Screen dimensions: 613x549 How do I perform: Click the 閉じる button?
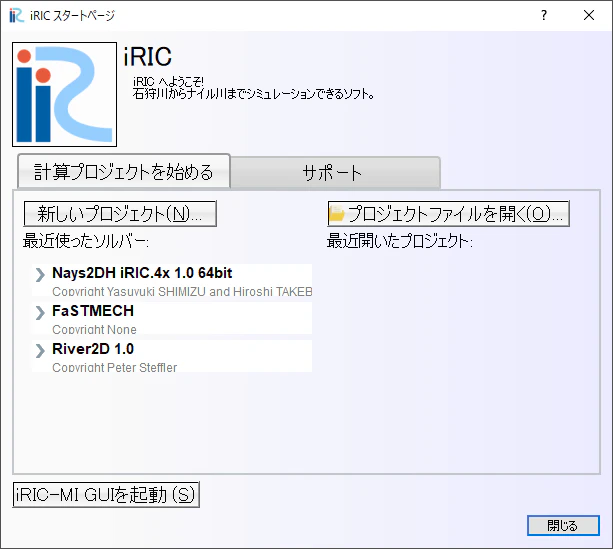point(563,526)
